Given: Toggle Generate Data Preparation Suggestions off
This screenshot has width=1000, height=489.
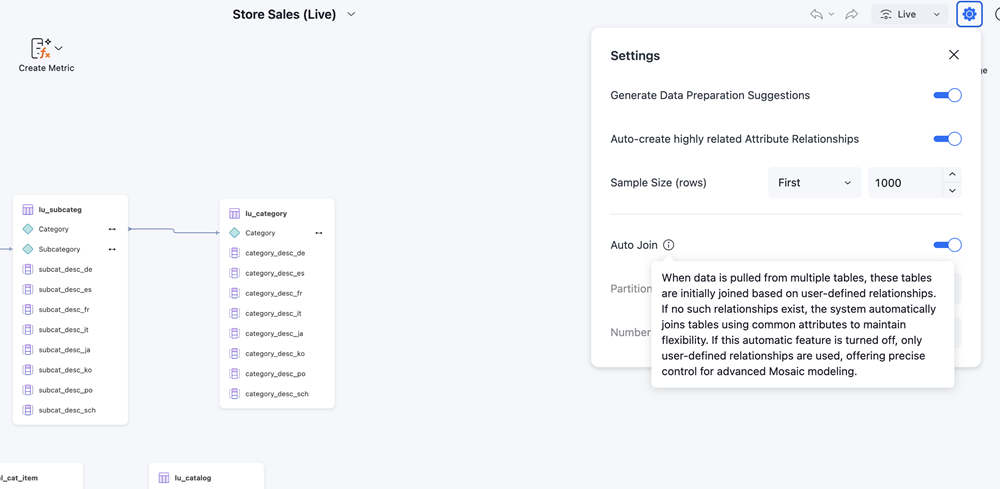Looking at the screenshot, I should pos(947,96).
